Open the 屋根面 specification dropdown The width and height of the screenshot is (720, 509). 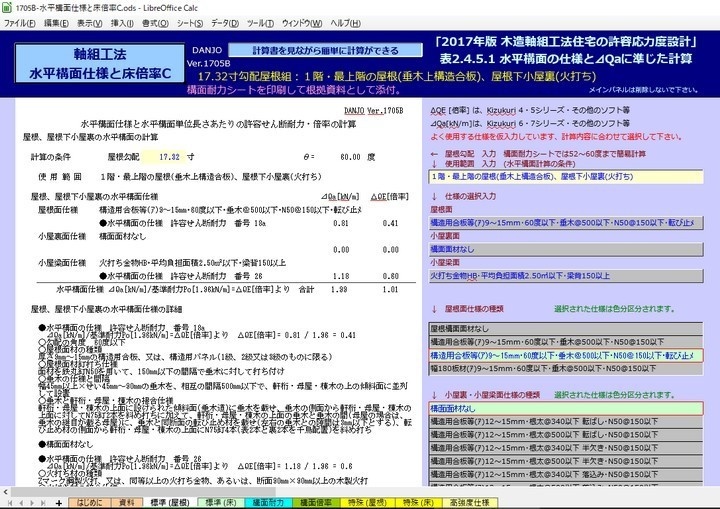(x=566, y=223)
